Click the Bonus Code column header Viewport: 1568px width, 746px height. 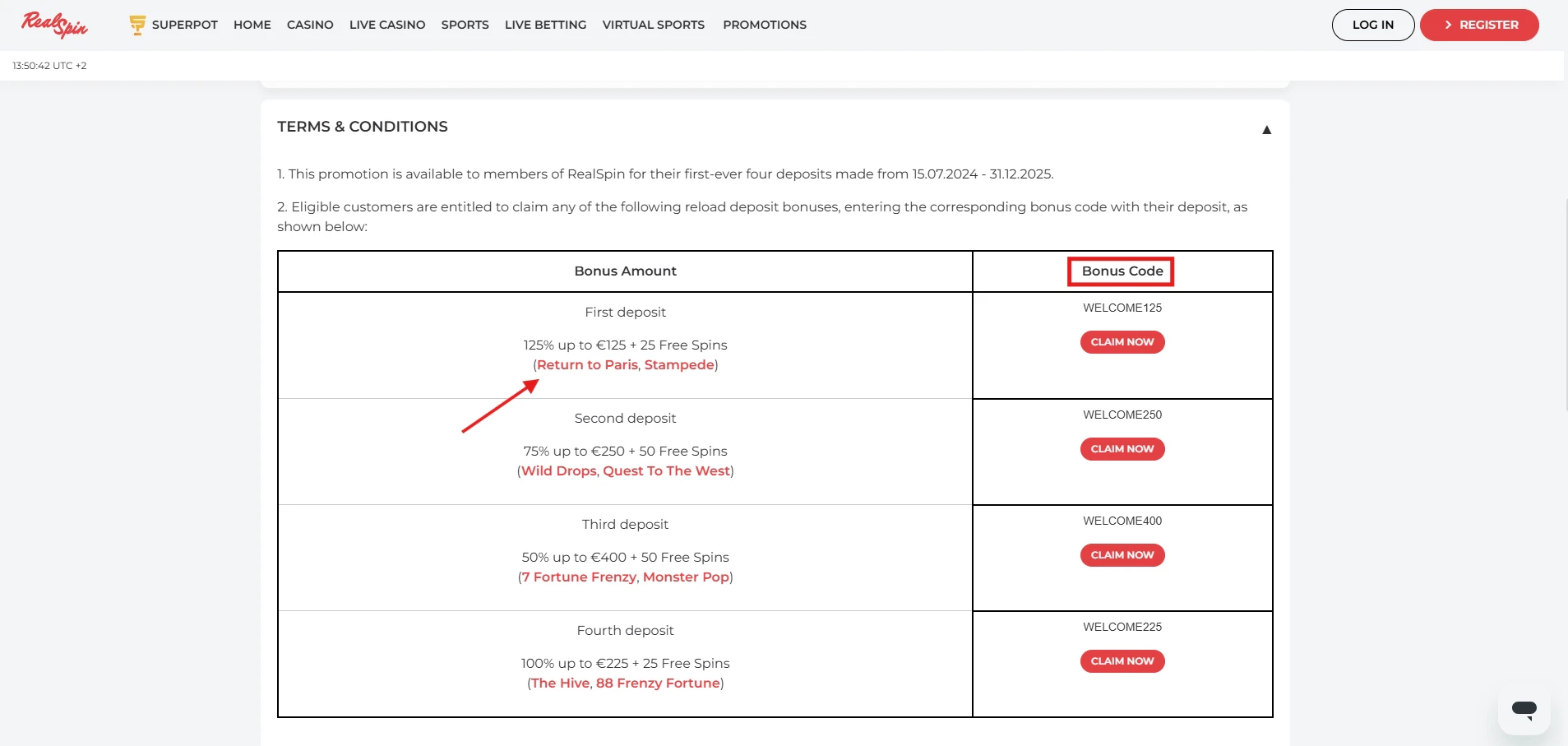pyautogui.click(x=1122, y=271)
